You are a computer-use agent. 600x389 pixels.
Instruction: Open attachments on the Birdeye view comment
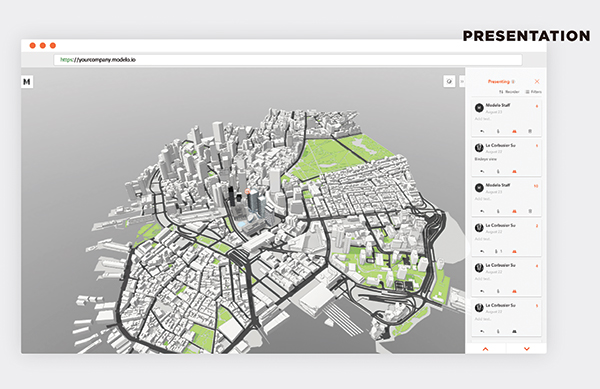click(498, 171)
